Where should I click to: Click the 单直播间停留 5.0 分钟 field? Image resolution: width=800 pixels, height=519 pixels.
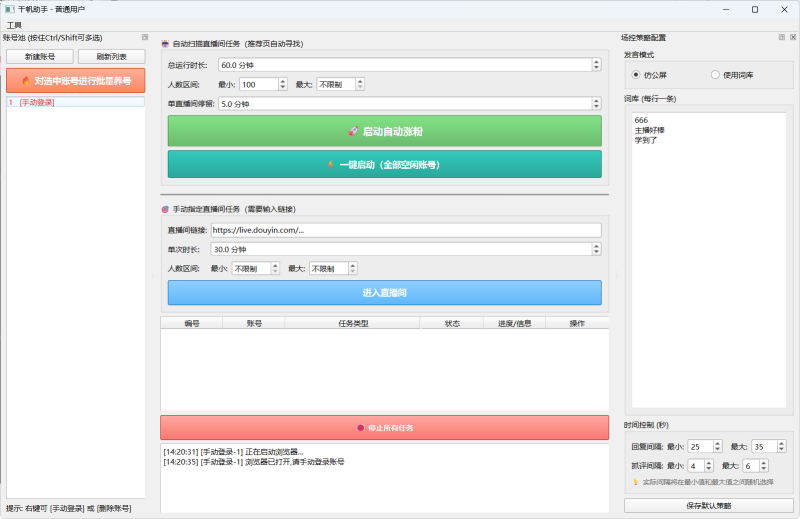[x=405, y=104]
